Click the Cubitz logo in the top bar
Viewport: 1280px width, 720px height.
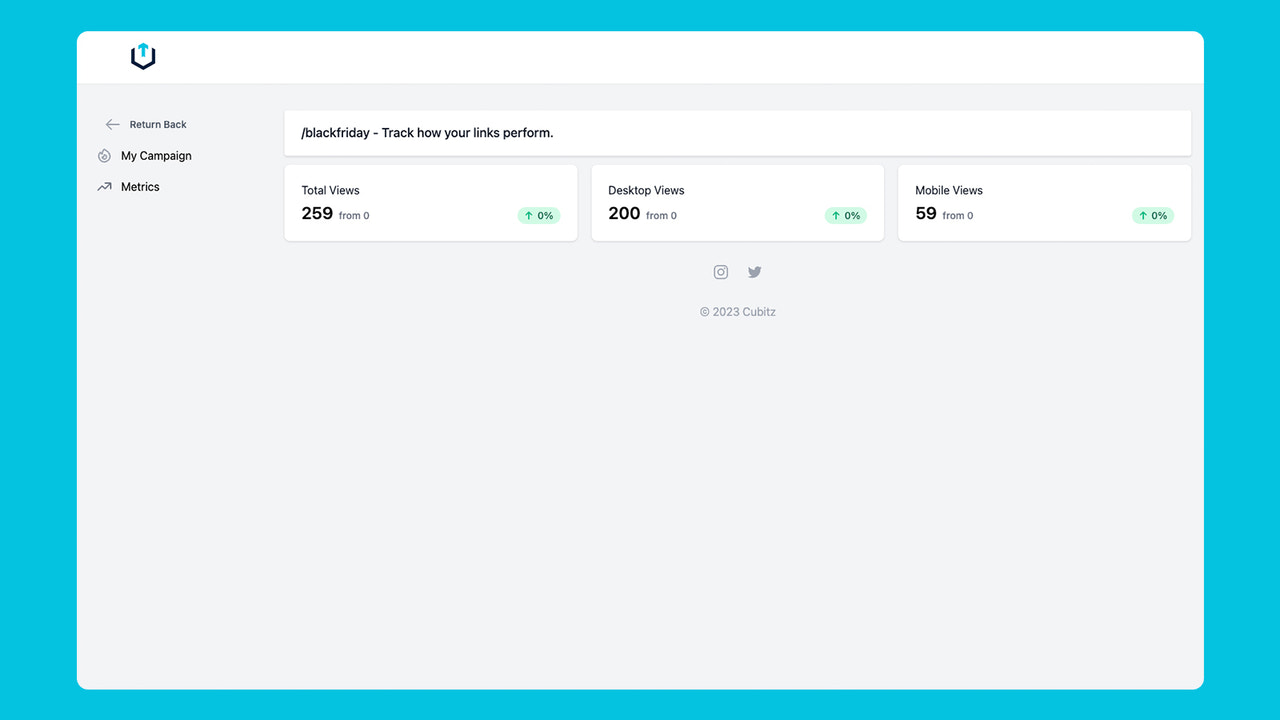tap(143, 56)
